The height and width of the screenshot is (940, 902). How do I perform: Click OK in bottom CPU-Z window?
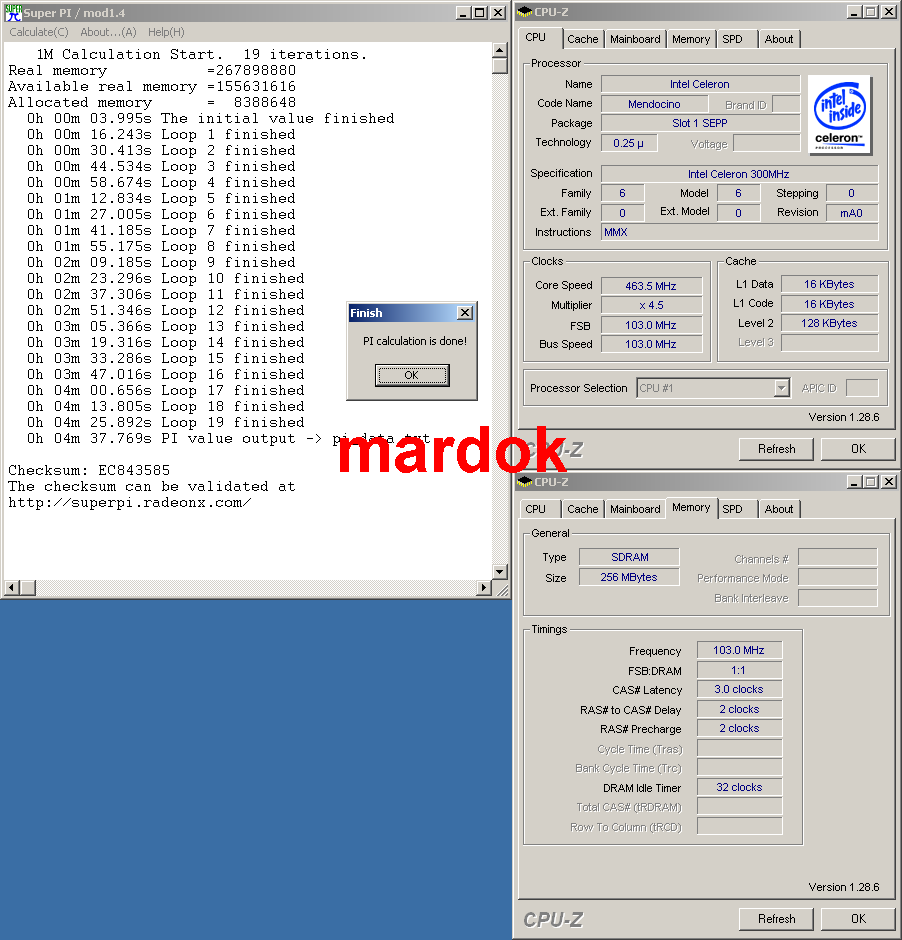pos(858,919)
